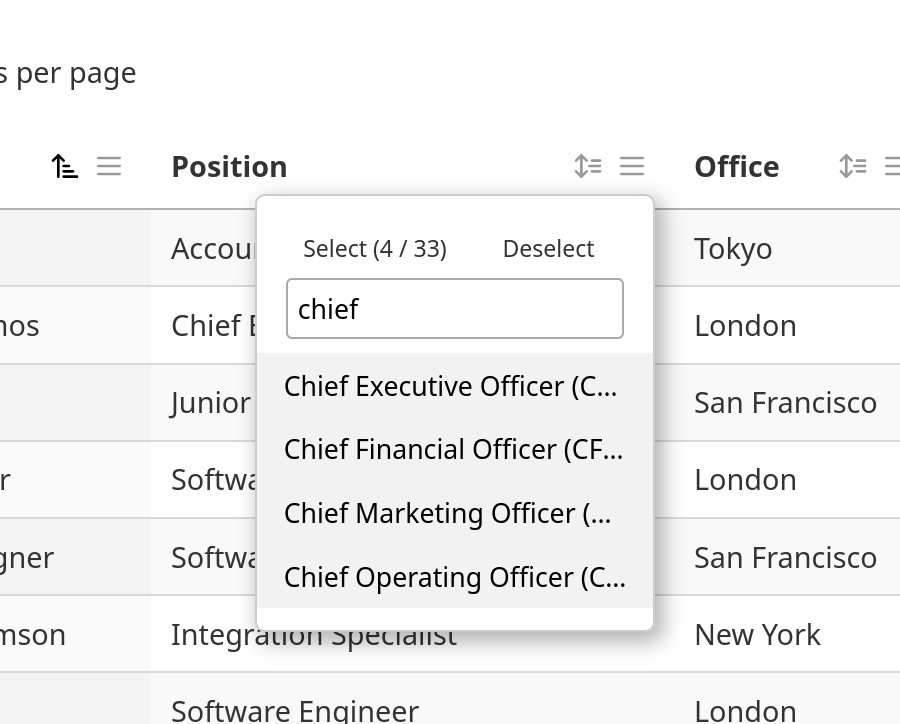The width and height of the screenshot is (900, 724).
Task: Select Chief Financial Officer option
Action: pyautogui.click(x=453, y=449)
